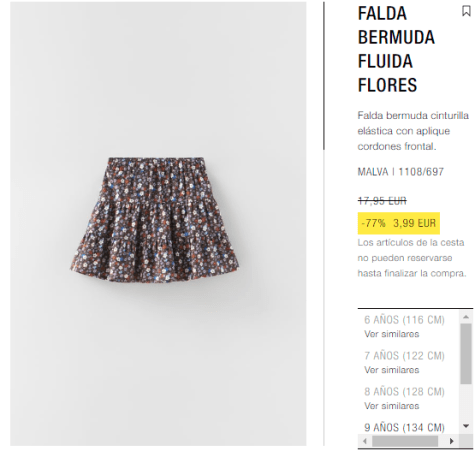This screenshot has width=475, height=457.
Task: Open Ver similares under 7 AÑOS
Action: (x=392, y=370)
